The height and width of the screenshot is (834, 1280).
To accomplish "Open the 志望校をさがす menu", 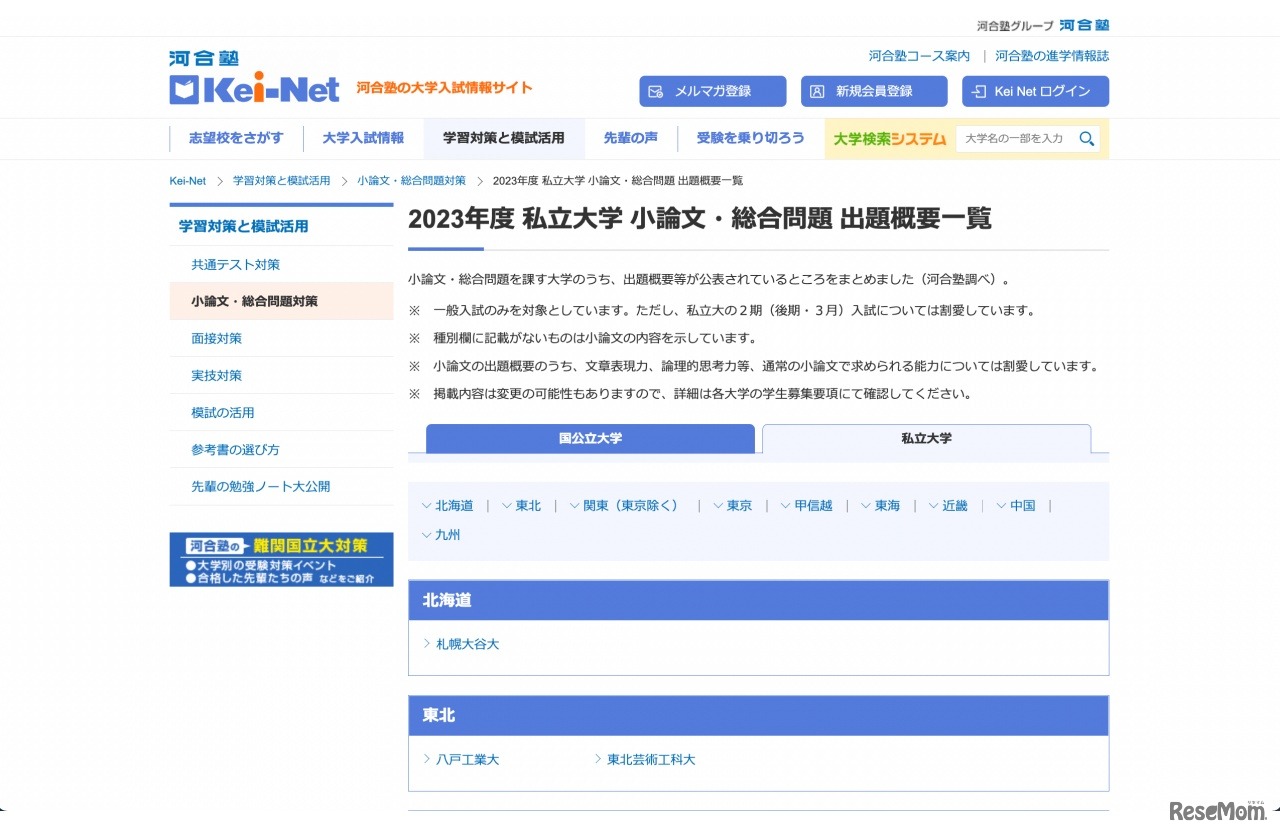I will pos(236,139).
